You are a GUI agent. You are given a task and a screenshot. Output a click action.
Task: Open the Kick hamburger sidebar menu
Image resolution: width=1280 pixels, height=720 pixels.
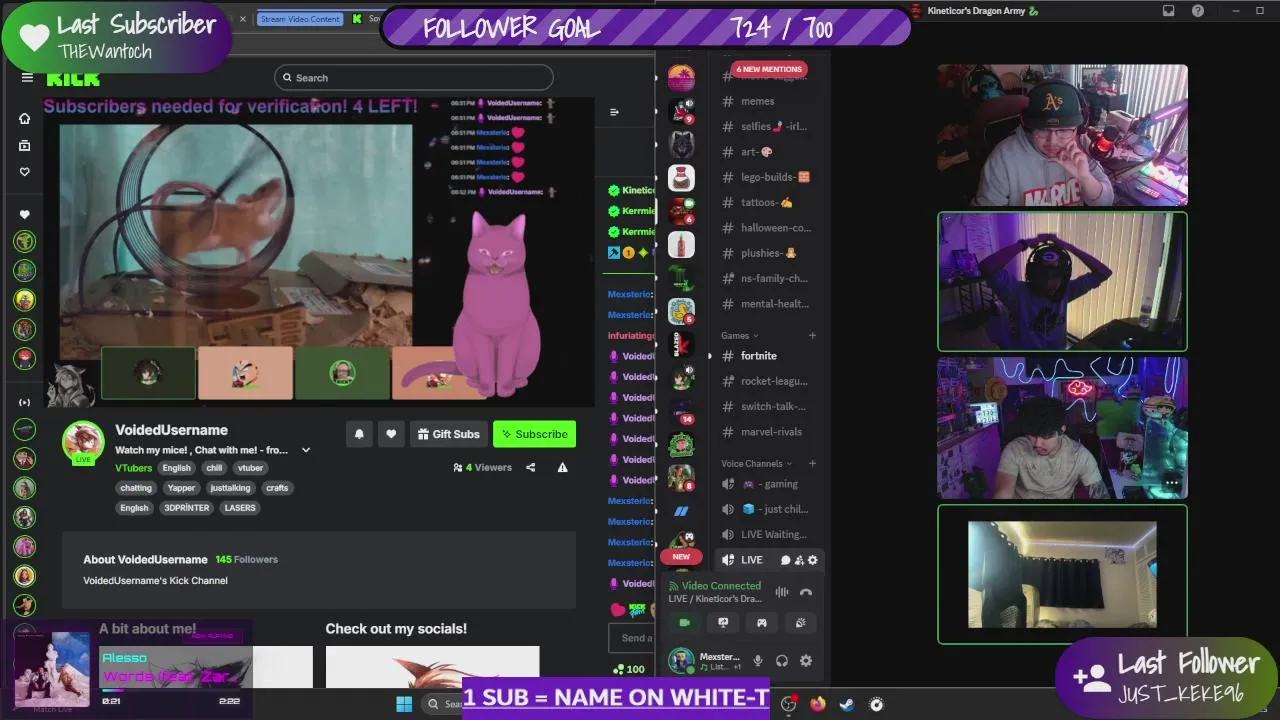tap(27, 78)
